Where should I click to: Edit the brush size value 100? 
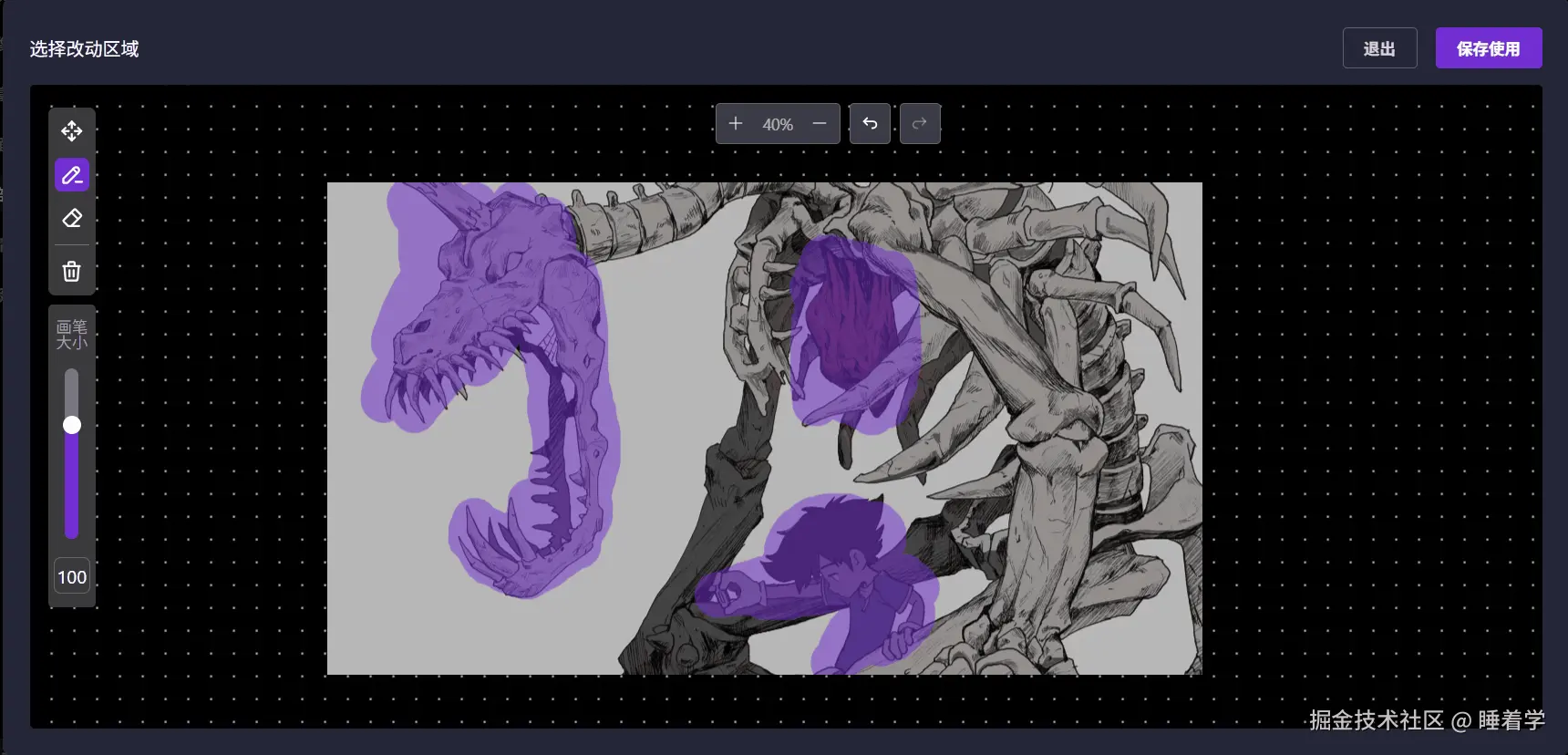[72, 577]
